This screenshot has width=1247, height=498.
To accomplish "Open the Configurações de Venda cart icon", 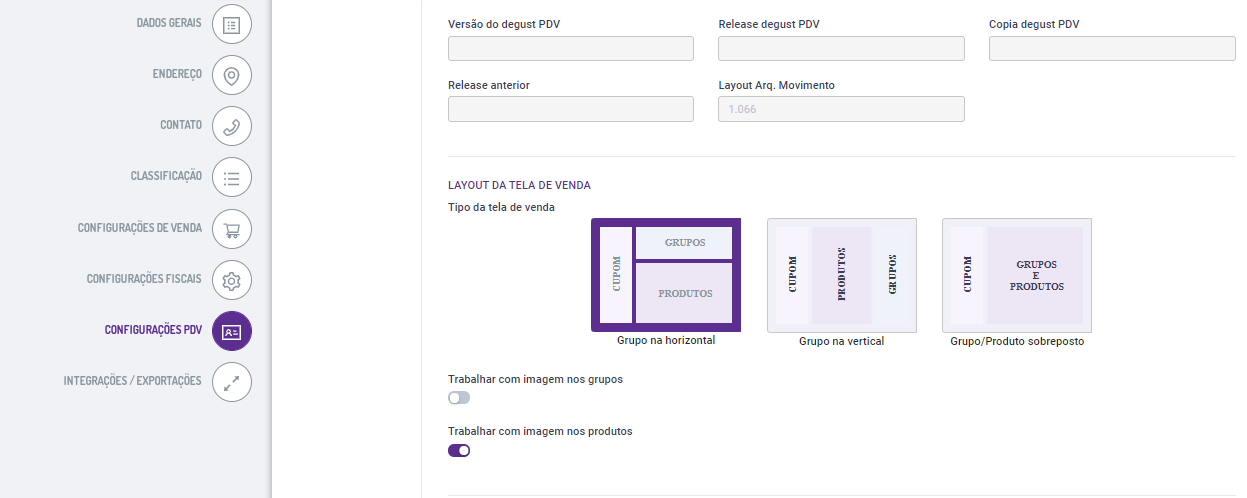I will 232,229.
